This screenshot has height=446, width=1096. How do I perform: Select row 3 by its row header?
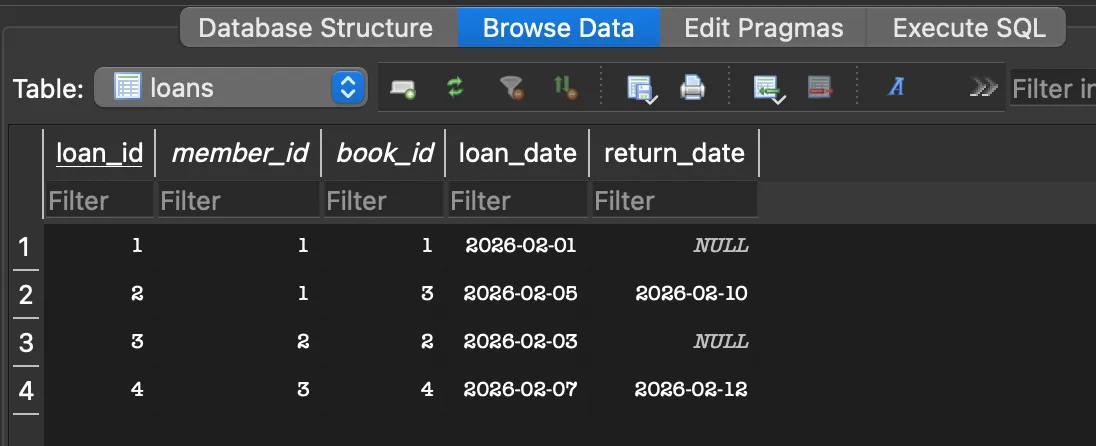pos(25,342)
